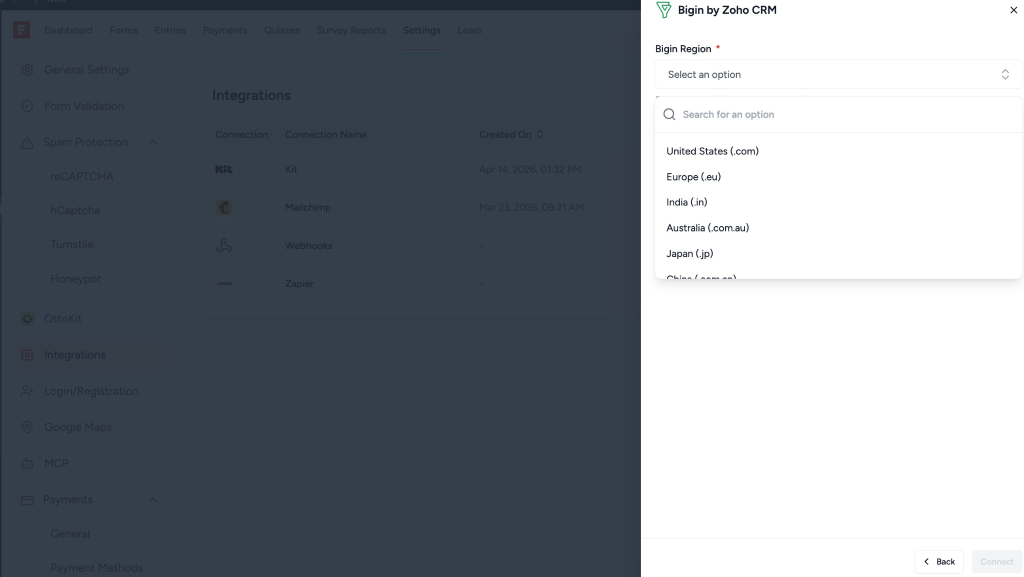Viewport: 1024px width, 577px height.
Task: Click the Spam Protection warning icon
Action: pyautogui.click(x=27, y=142)
